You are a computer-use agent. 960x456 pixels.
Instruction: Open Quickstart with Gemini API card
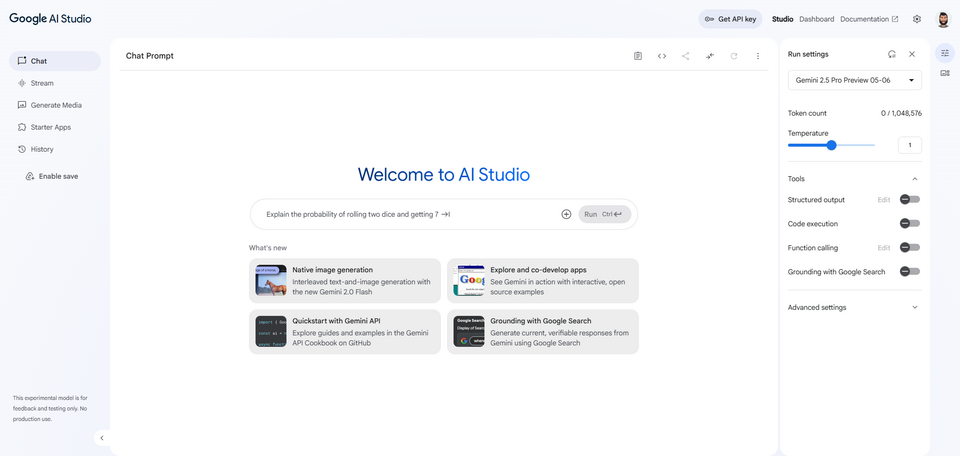coord(345,332)
